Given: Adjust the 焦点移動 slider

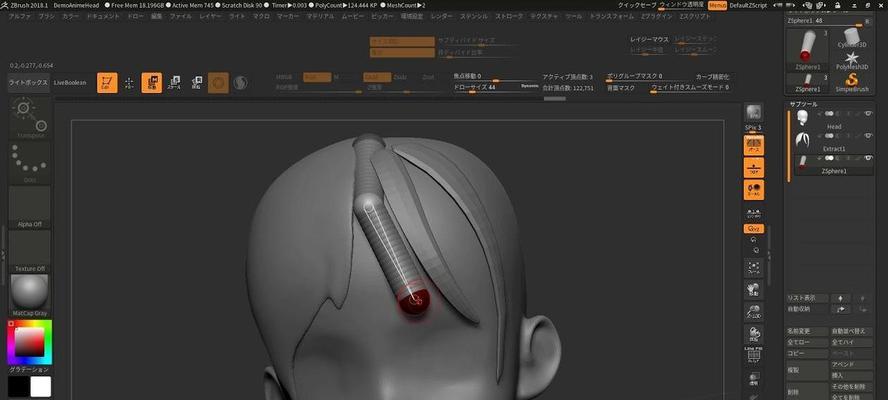Looking at the screenshot, I should [x=496, y=76].
